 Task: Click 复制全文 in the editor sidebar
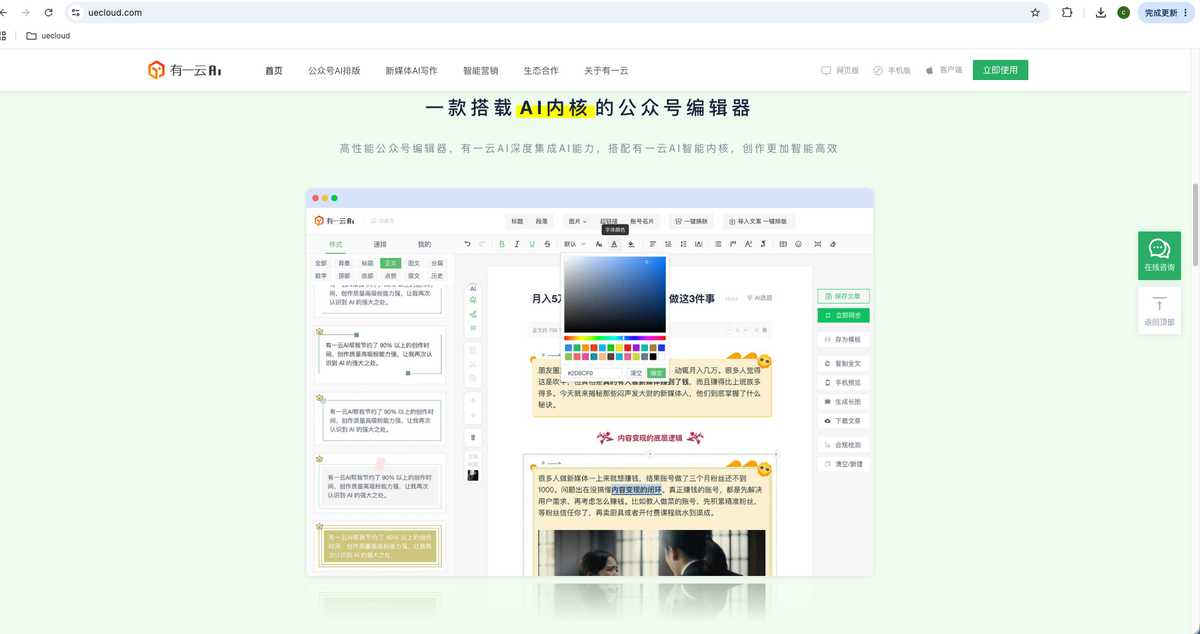pos(841,364)
